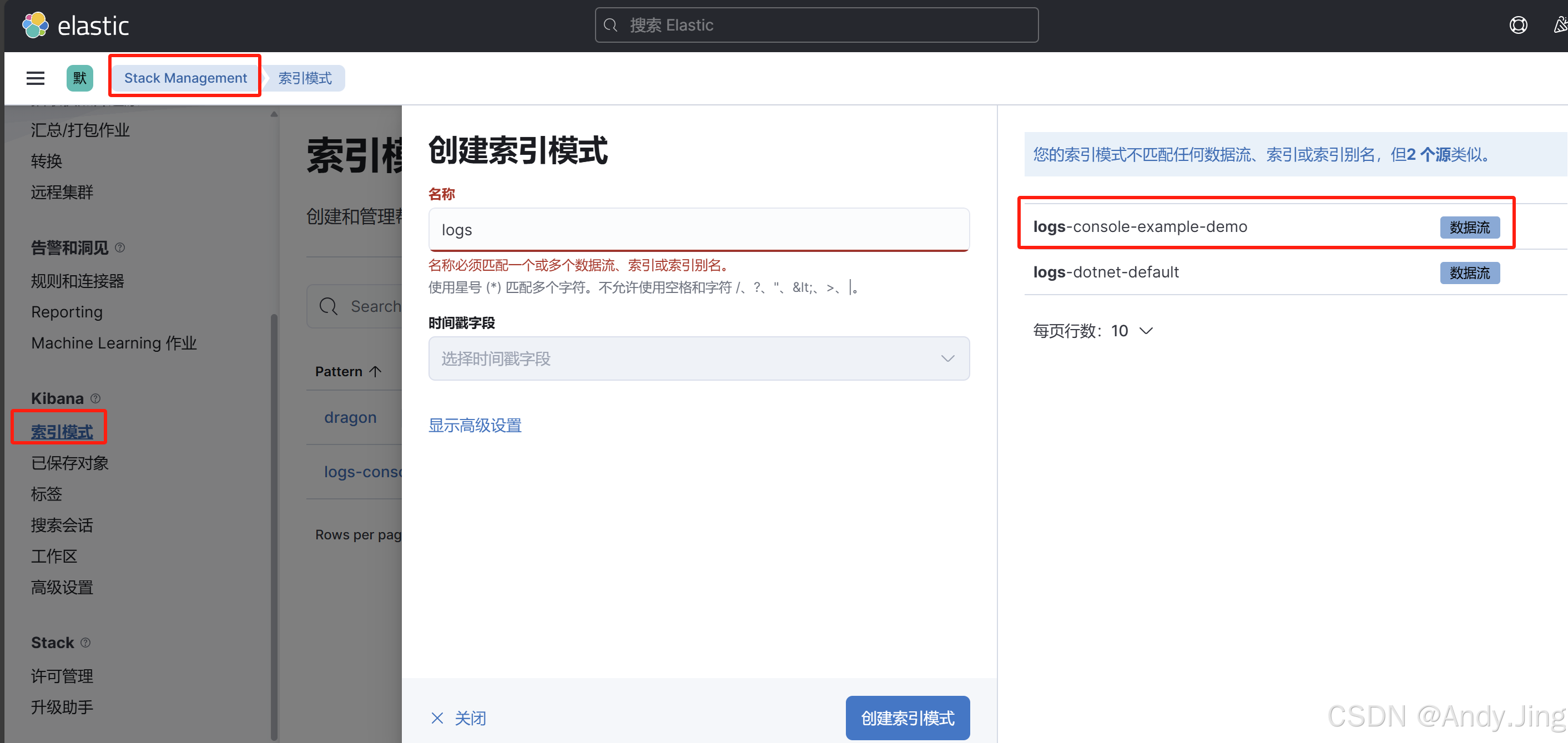This screenshot has width=1568, height=743.
Task: Click the 创建索引模式 button
Action: point(907,718)
